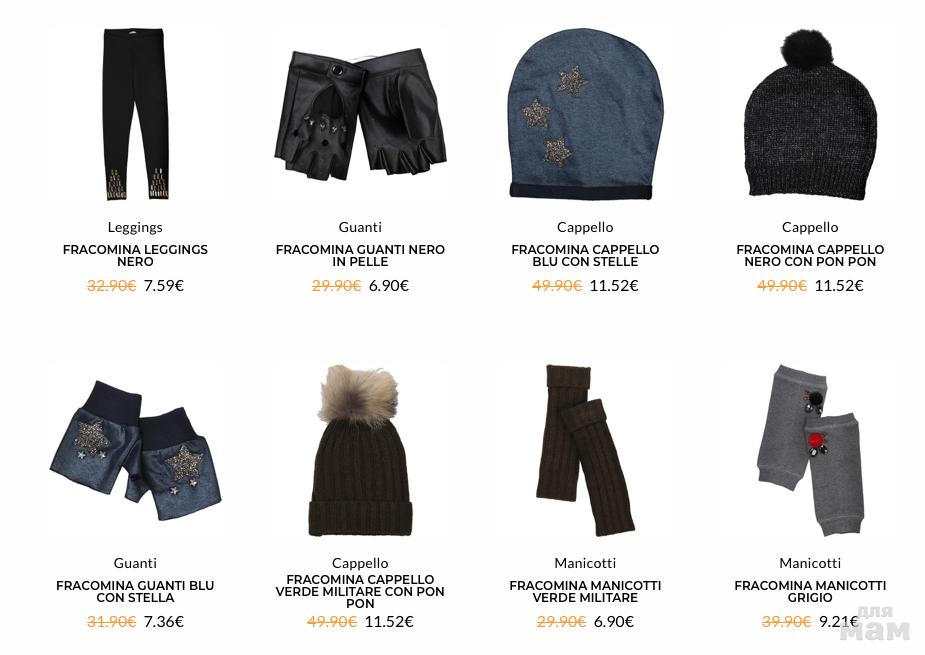View the military green arm warmers image
The image size is (925, 655).
click(x=585, y=450)
